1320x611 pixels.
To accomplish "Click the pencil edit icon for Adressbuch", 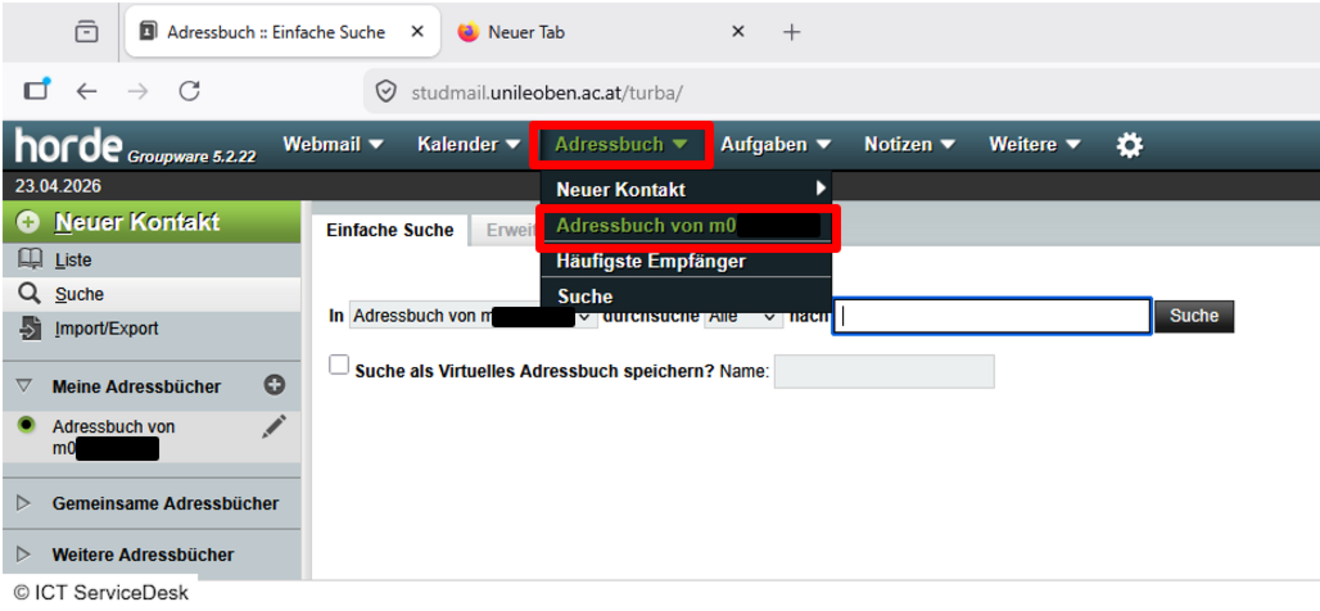I will 273,427.
